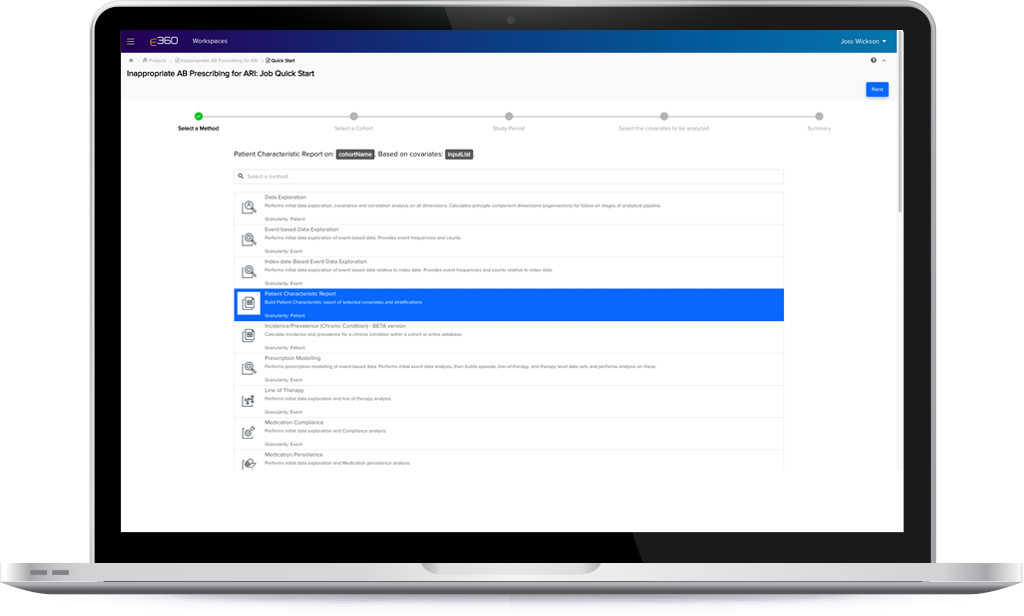Click the e360 logo
1024x616 pixels.
[163, 41]
